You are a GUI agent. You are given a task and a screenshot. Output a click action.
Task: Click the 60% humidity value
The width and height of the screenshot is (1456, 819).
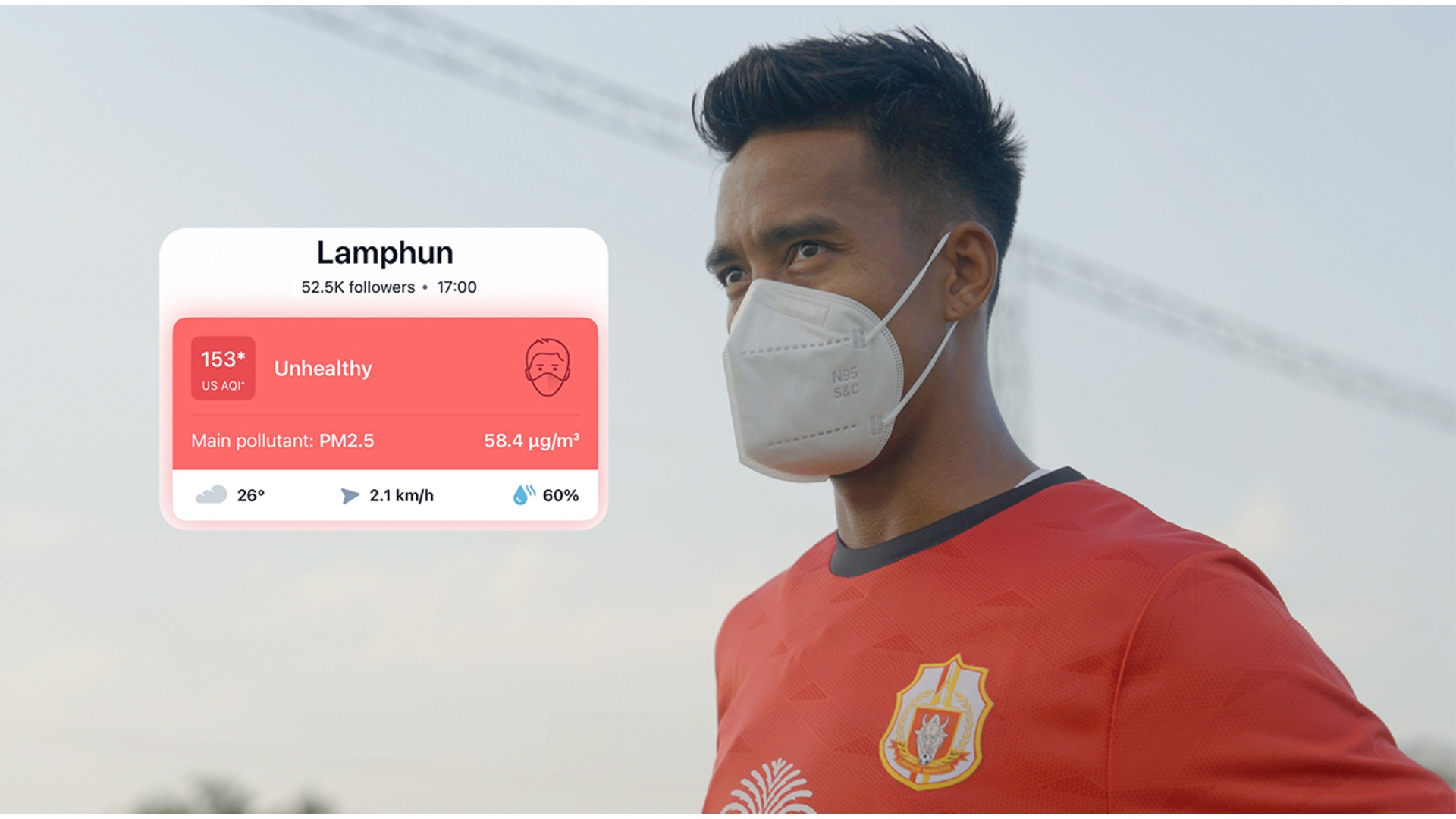pos(560,496)
